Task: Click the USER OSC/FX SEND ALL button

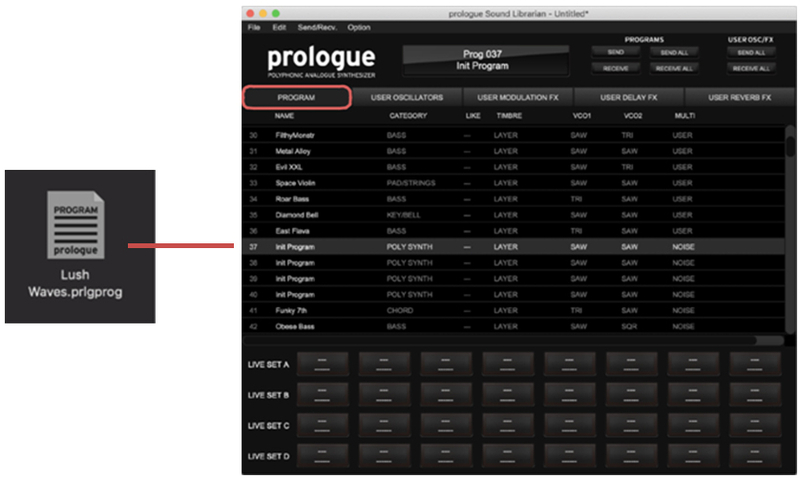Action: point(751,52)
